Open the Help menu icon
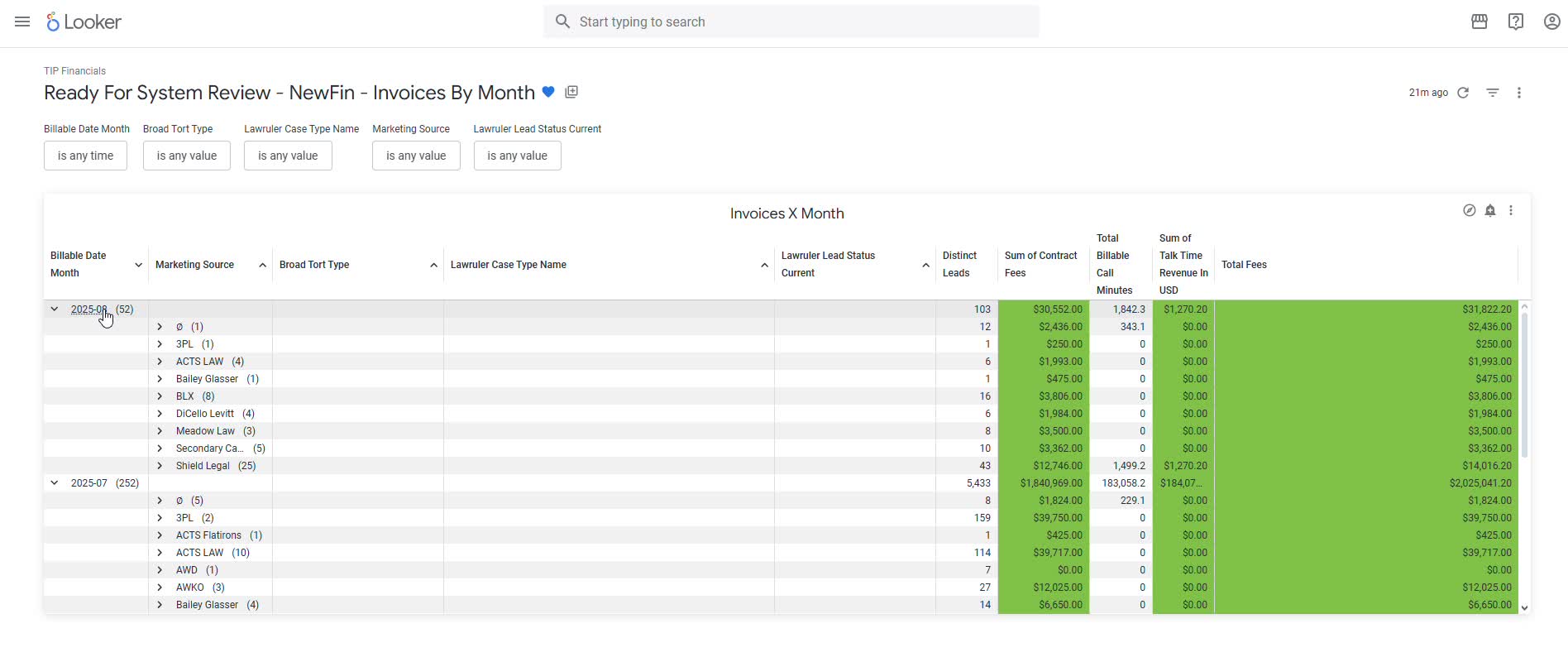This screenshot has width=1568, height=662. click(1515, 22)
